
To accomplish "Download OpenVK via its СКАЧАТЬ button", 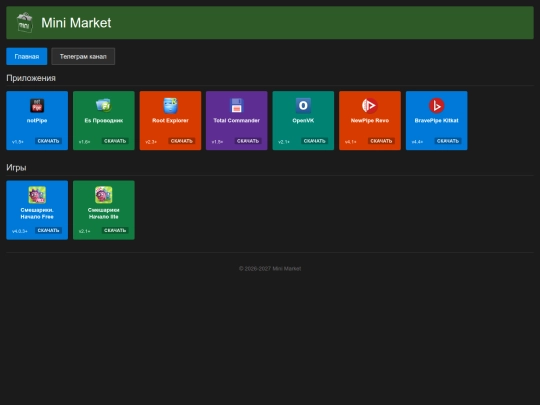I will coord(314,141).
